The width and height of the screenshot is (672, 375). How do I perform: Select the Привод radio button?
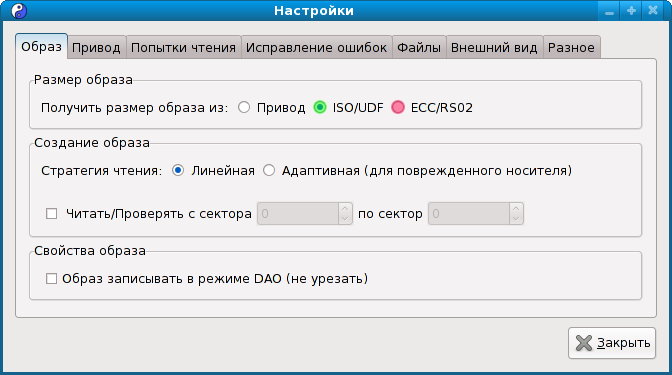click(244, 107)
